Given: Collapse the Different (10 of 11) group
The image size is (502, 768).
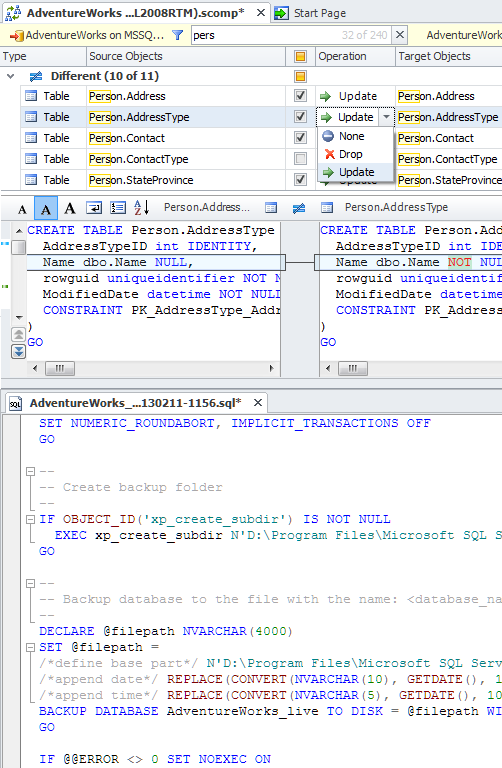Looking at the screenshot, I should click(x=10, y=76).
